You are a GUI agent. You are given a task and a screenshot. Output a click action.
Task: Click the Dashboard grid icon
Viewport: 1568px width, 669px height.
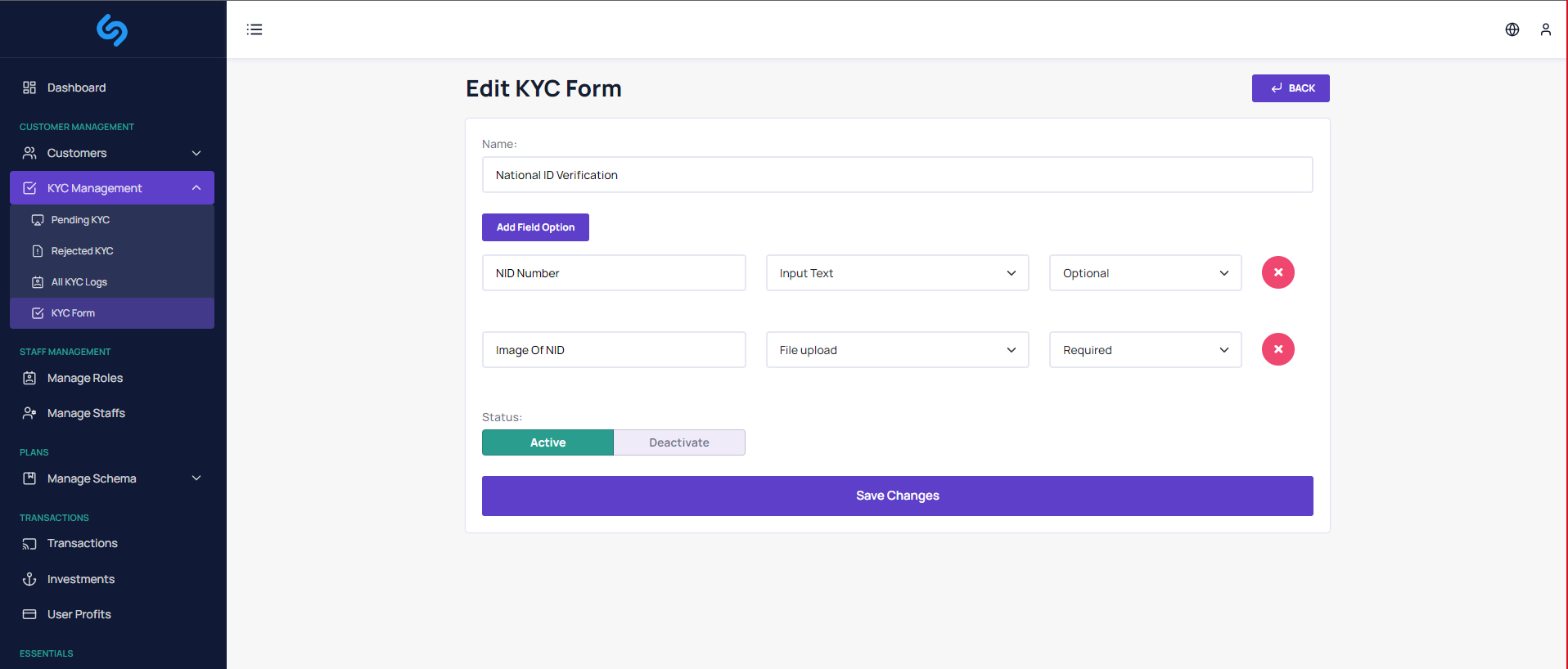[x=29, y=88]
